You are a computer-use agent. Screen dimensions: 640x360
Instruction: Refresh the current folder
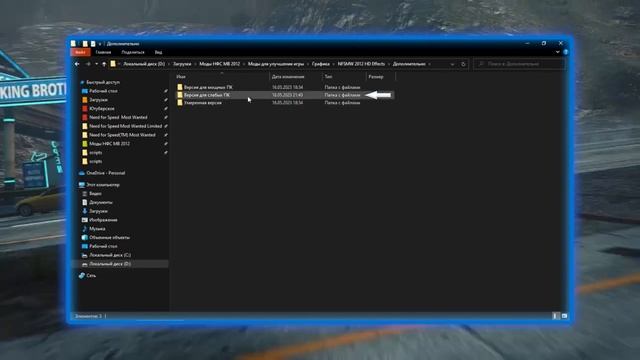(x=463, y=64)
